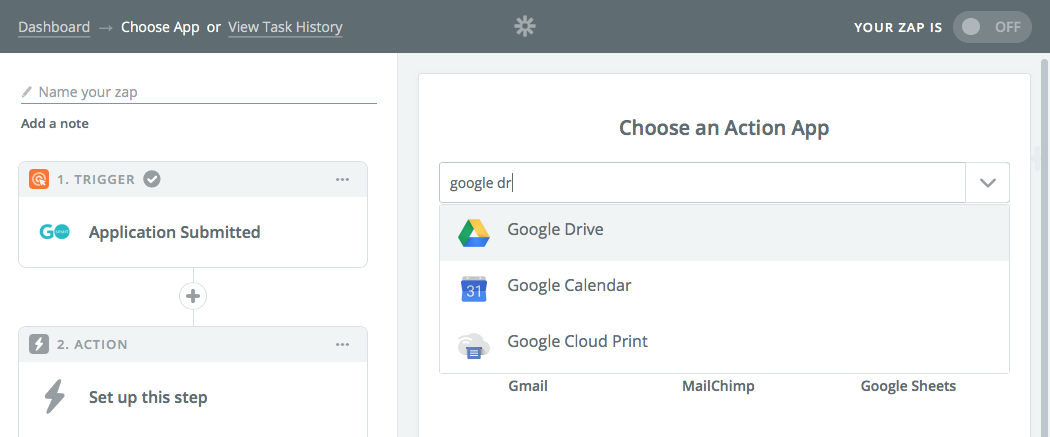
Task: Click the 1. TRIGGER header label
Action: 96,179
